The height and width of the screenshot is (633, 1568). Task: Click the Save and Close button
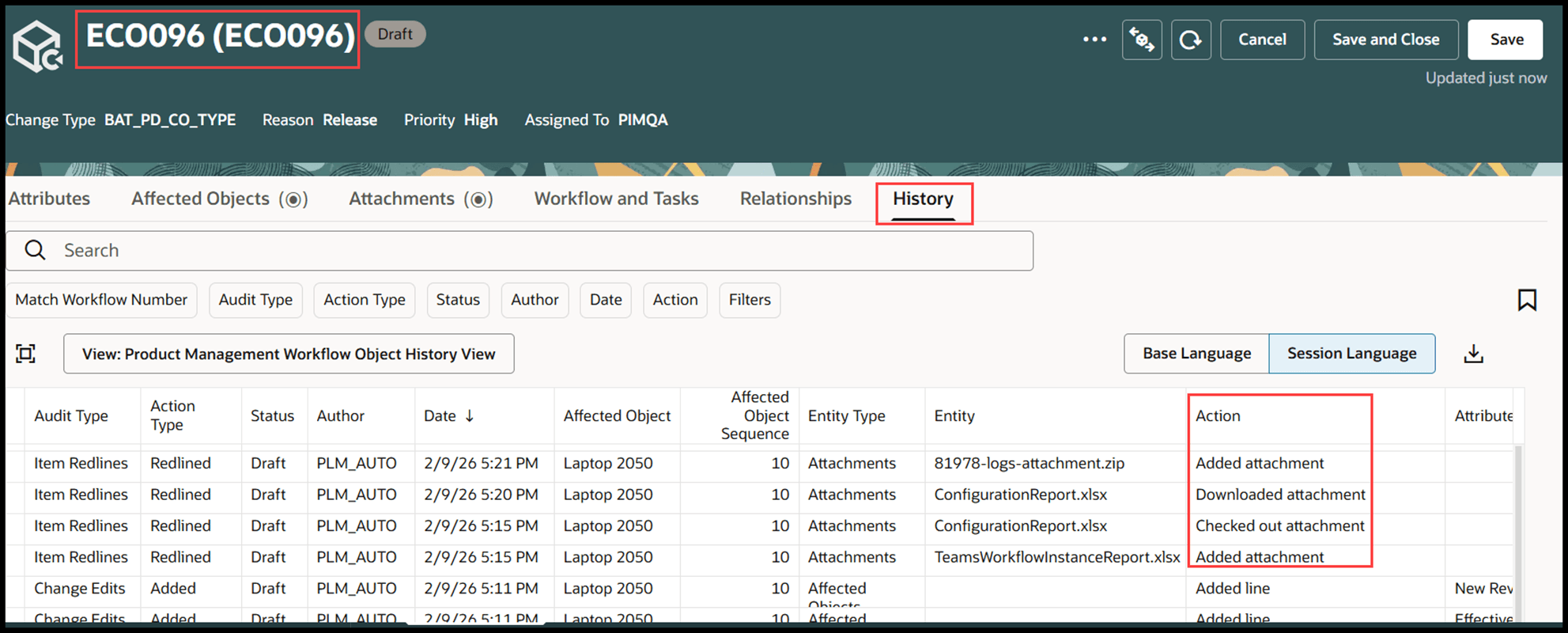coord(1385,40)
